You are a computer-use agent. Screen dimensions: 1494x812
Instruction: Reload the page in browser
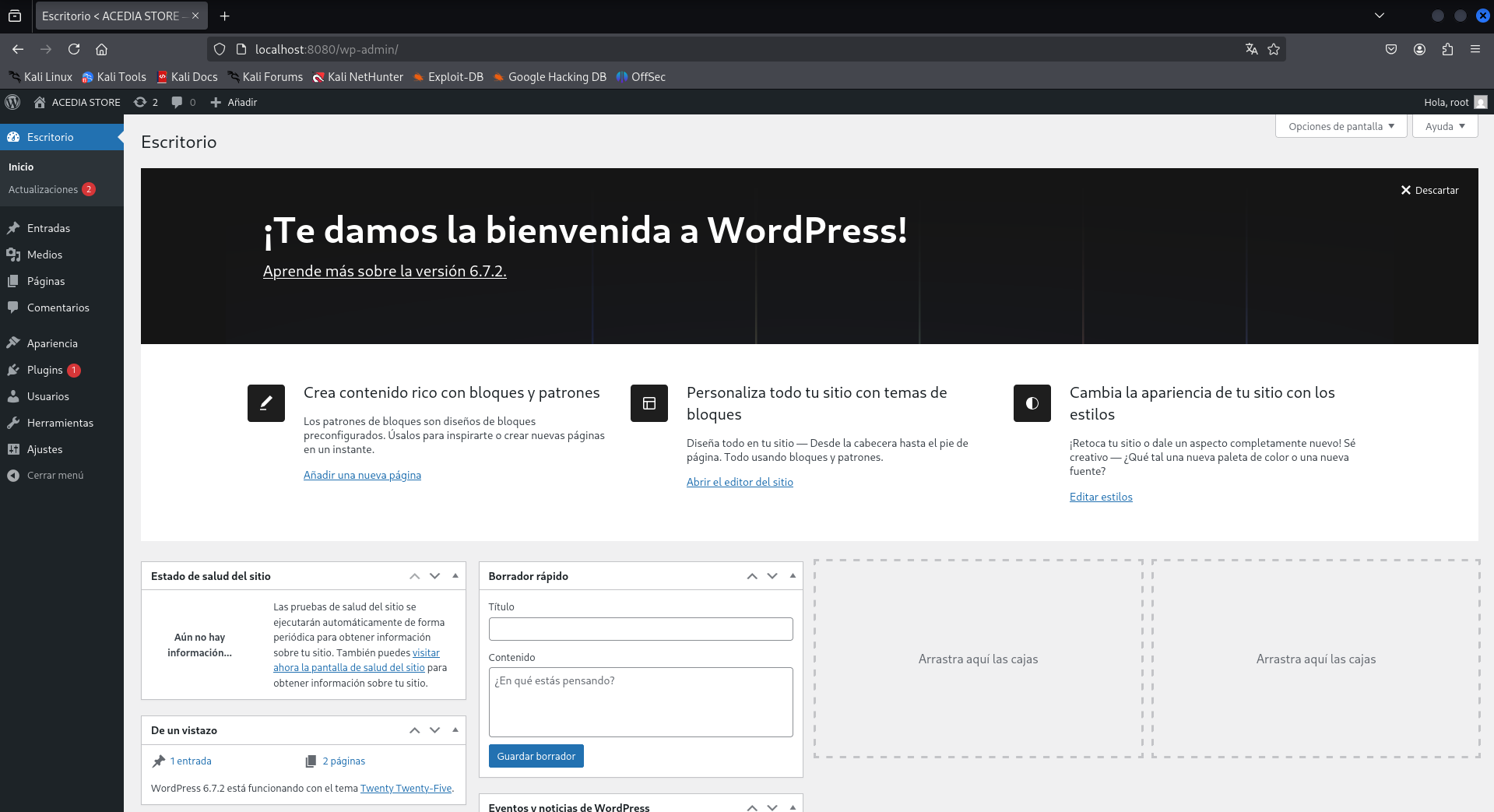click(x=74, y=49)
